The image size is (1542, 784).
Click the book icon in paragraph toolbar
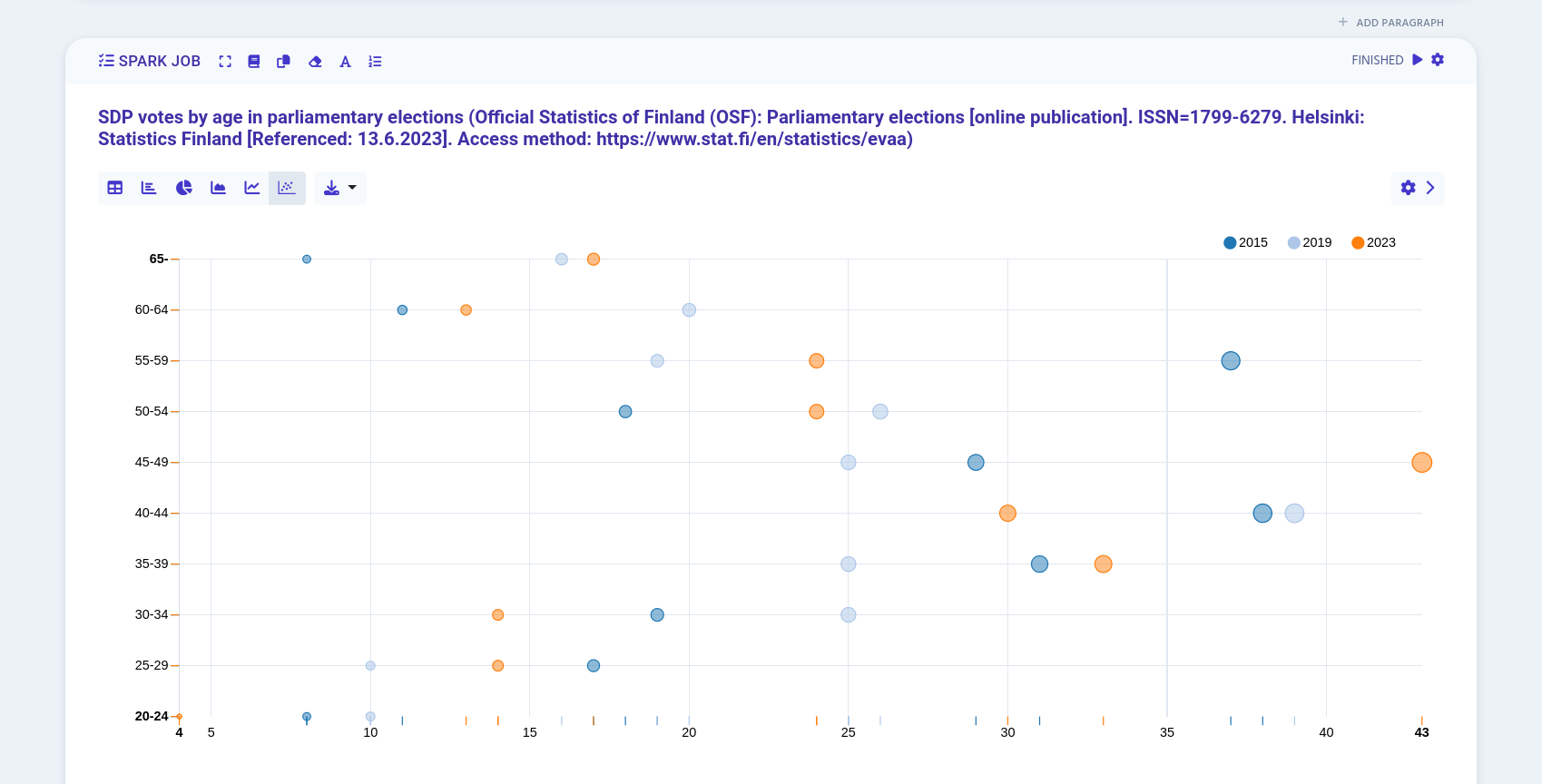coord(254,62)
